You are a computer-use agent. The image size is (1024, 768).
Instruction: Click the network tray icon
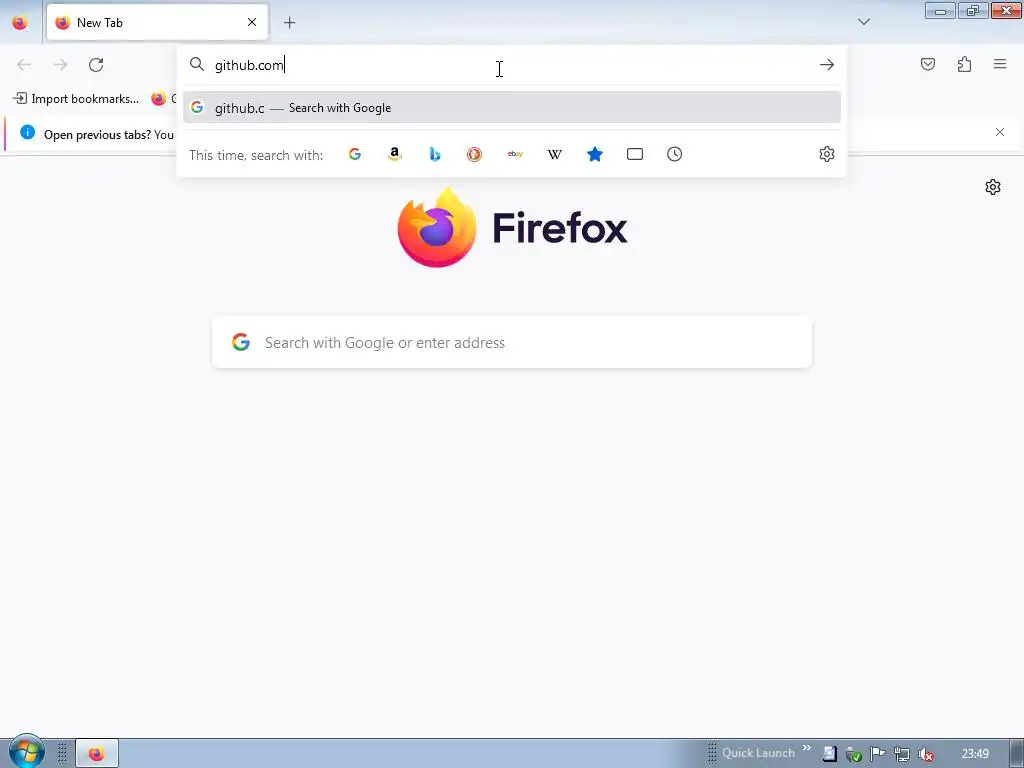pyautogui.click(x=902, y=754)
